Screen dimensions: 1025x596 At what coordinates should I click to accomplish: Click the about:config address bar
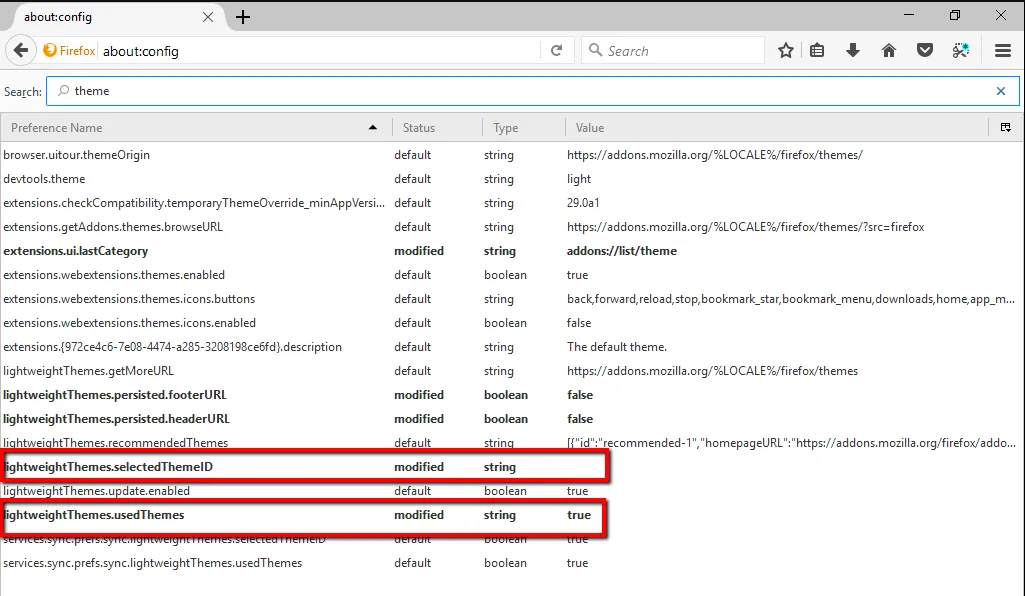pyautogui.click(x=320, y=50)
